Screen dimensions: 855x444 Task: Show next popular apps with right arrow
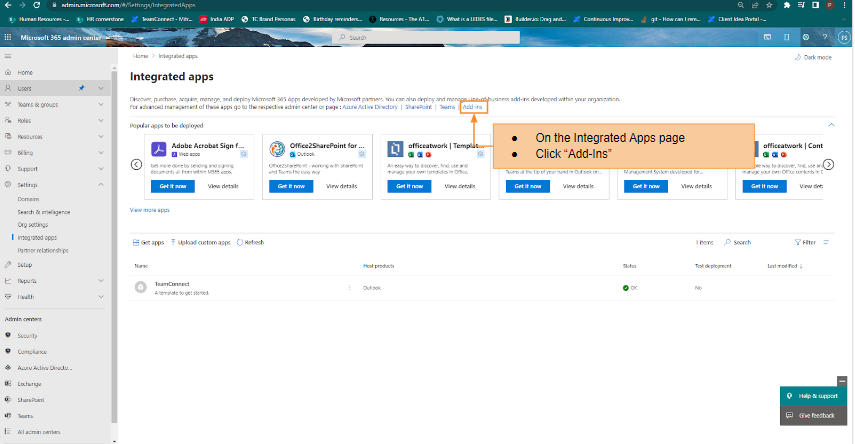[828, 164]
